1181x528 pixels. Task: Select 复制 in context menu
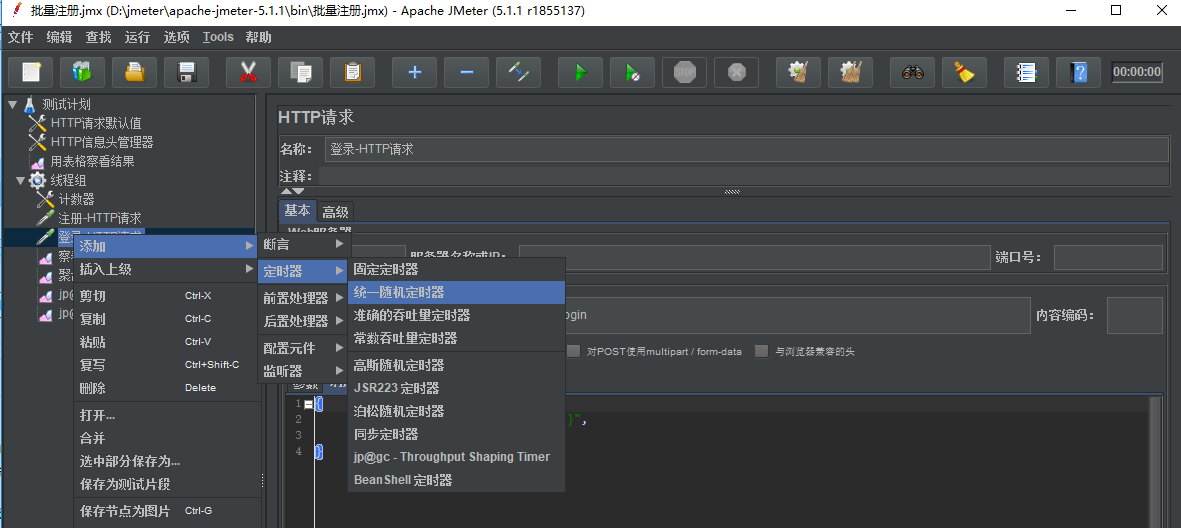[x=166, y=319]
